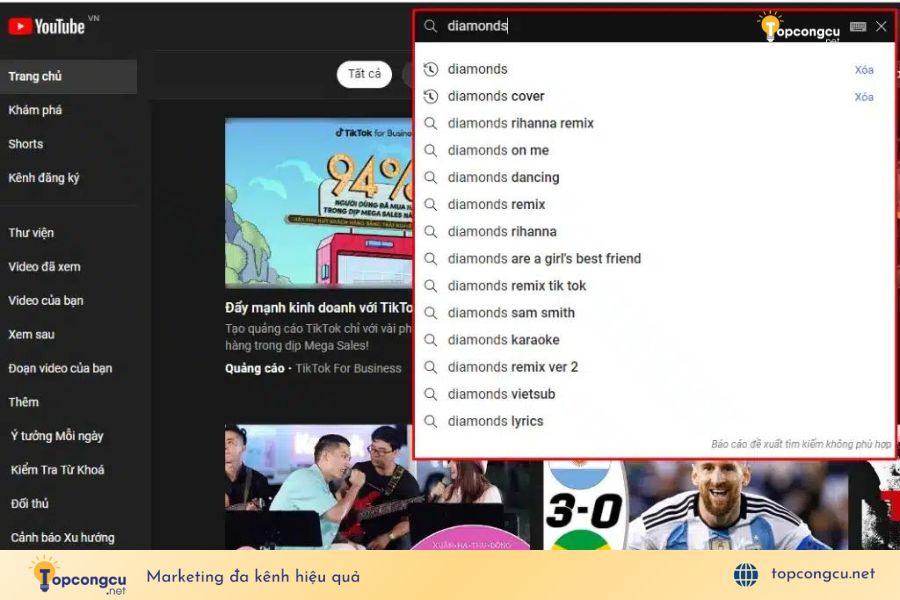Viewport: 900px width, 600px height.
Task: Remove "diamonds" history entry via Xóa
Action: pos(864,69)
